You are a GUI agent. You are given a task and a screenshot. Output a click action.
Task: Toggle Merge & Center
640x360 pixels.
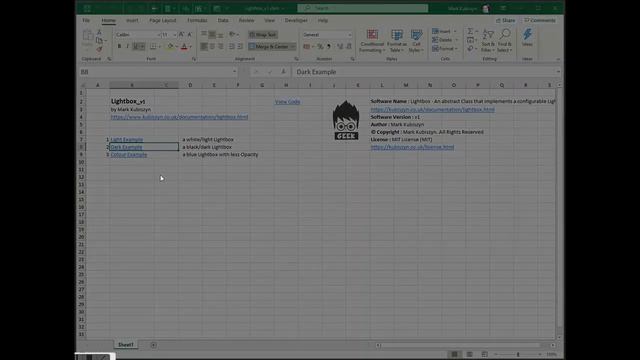[269, 47]
